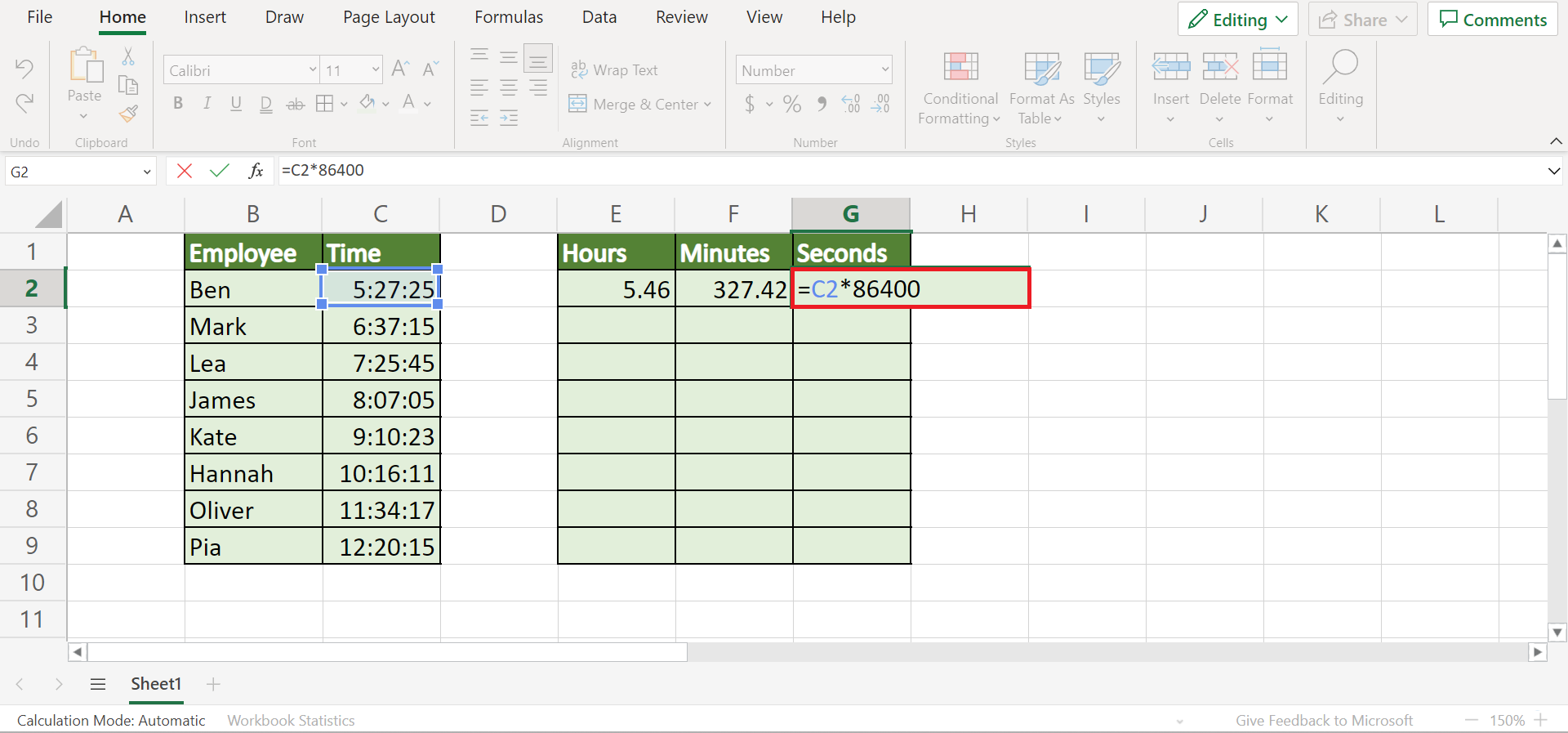Switch to the Formulas tab
The height and width of the screenshot is (733, 1568).
[509, 17]
